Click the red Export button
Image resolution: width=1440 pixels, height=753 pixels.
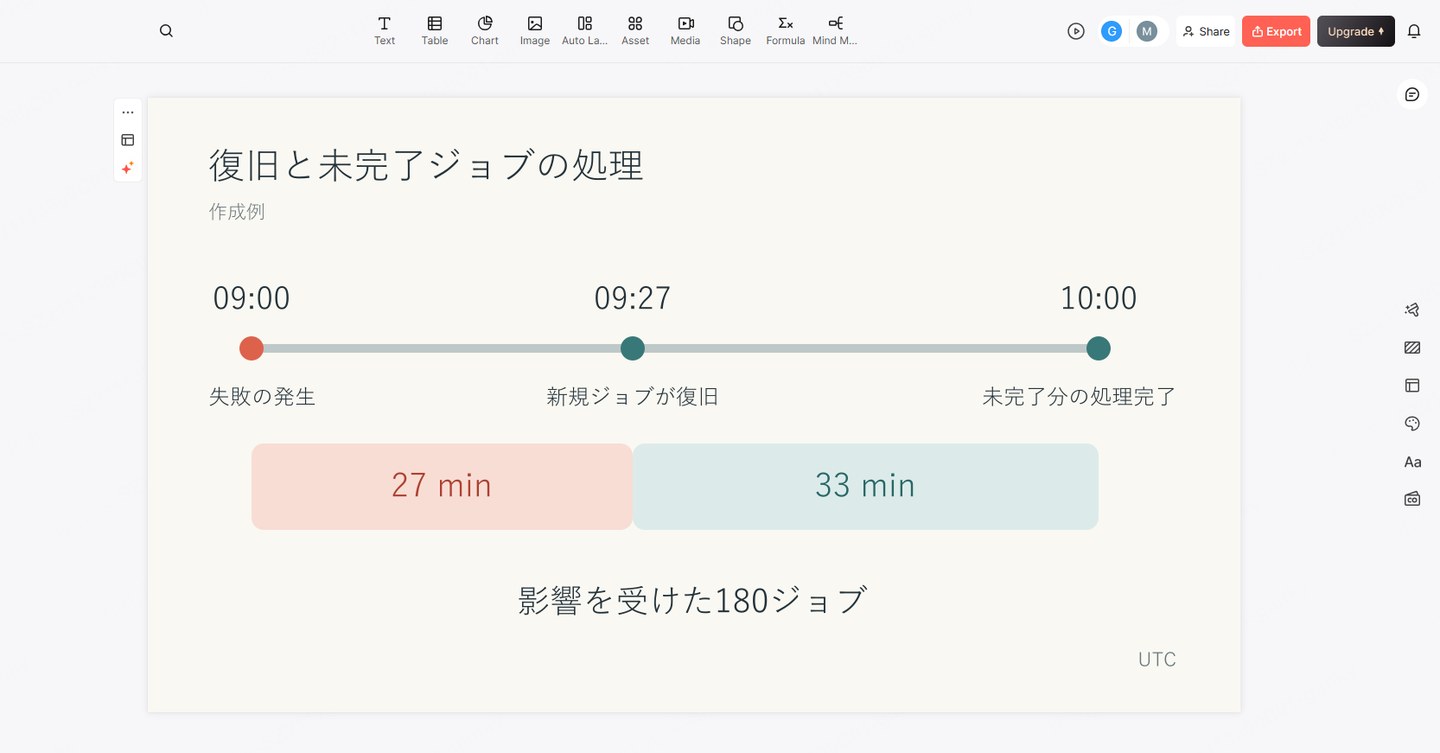click(1276, 31)
